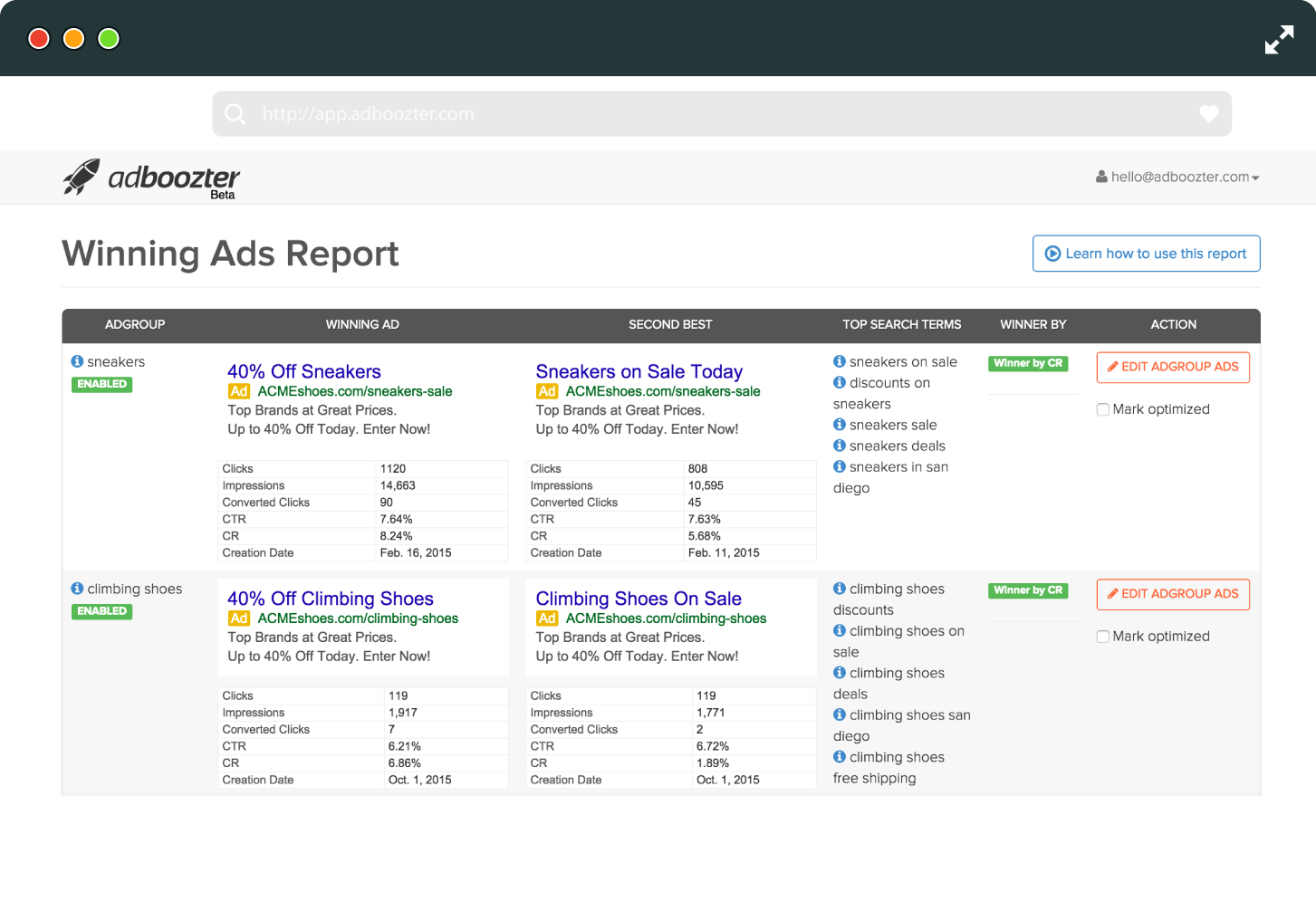The image size is (1316, 911).
Task: Click the WINNER BY column header
Action: click(1033, 324)
